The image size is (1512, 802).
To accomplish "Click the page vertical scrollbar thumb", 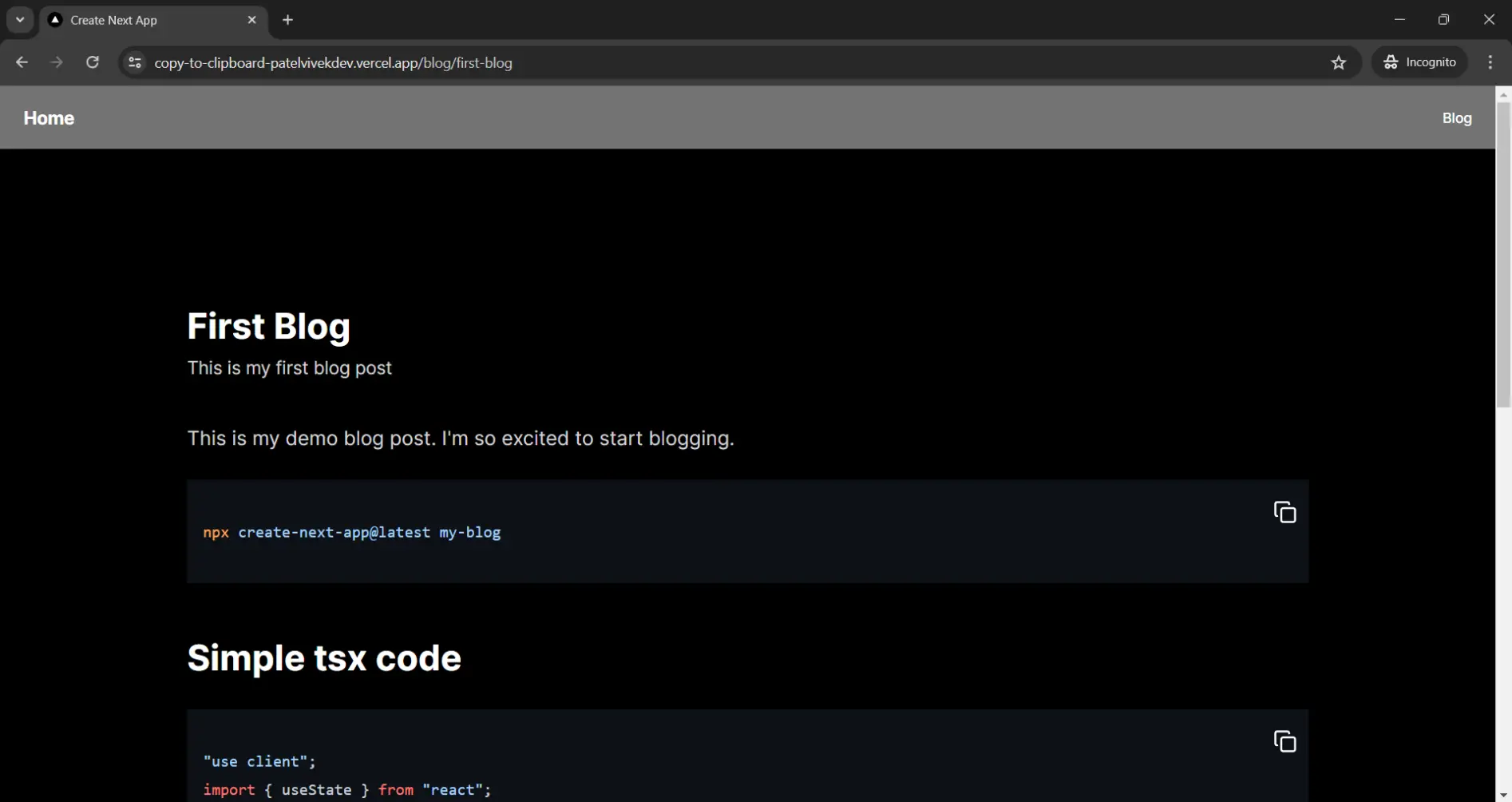I will (x=1503, y=256).
